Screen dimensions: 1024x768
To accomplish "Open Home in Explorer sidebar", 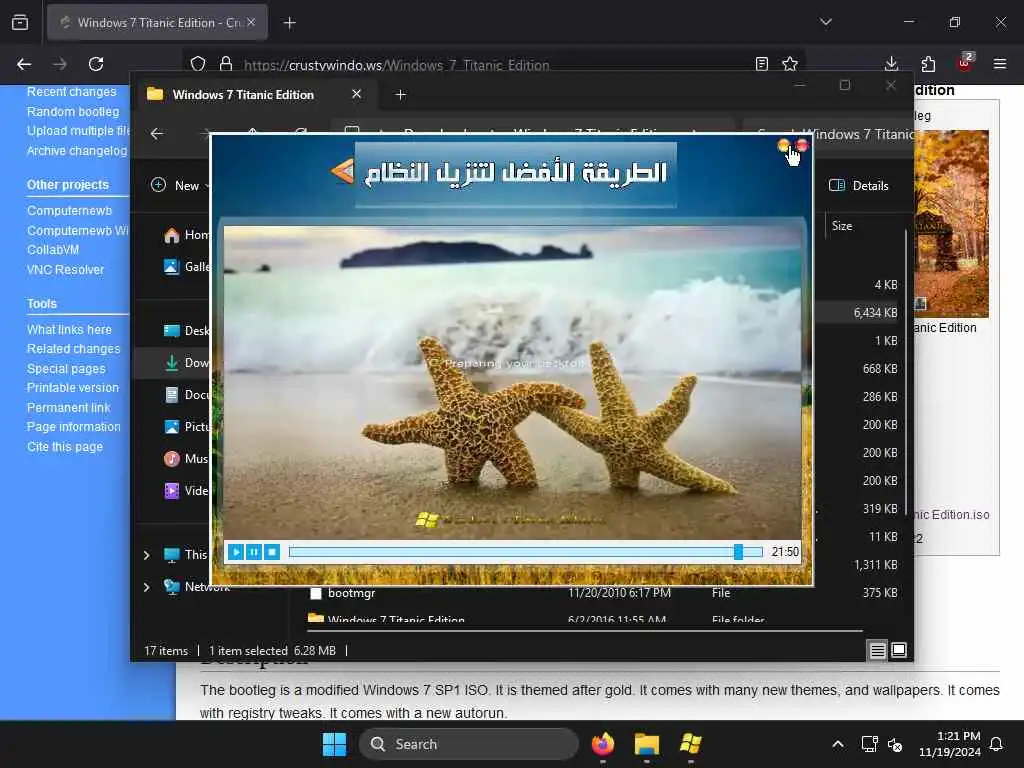I will [x=186, y=234].
